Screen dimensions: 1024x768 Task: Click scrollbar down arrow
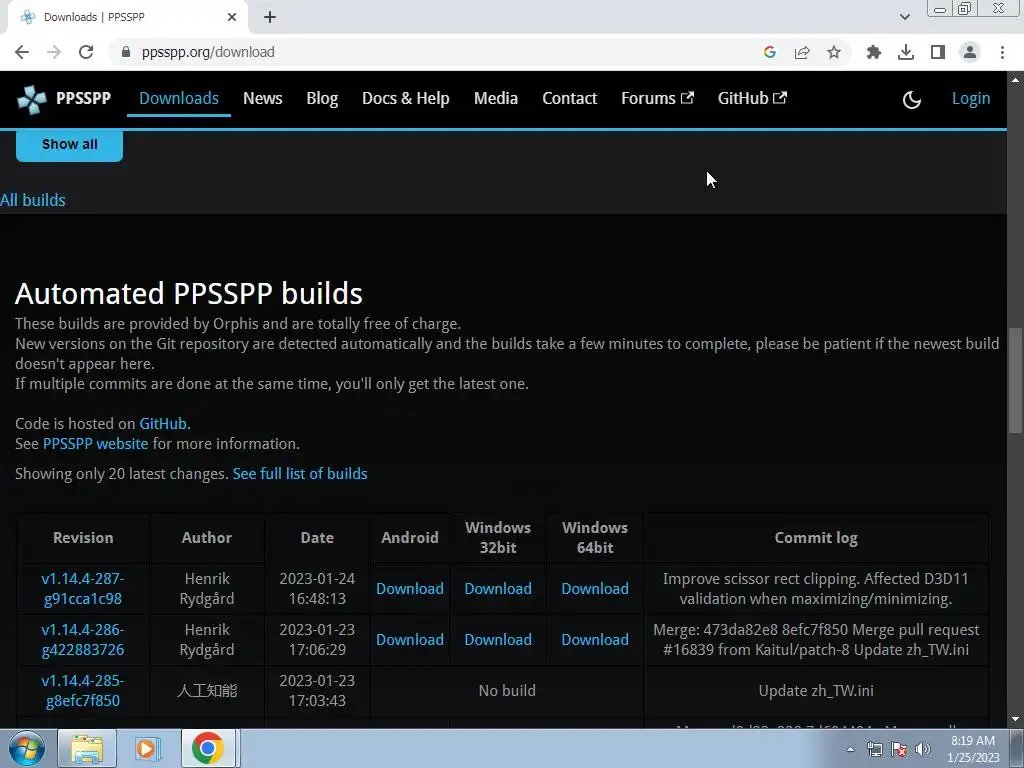pos(1015,720)
